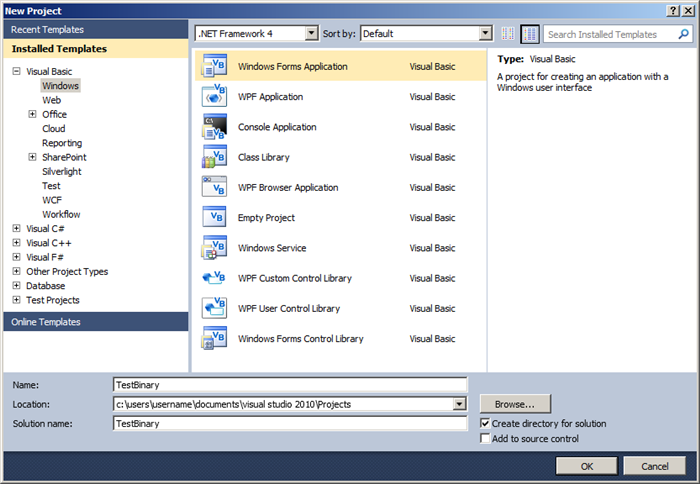Image resolution: width=700 pixels, height=484 pixels.
Task: Expand the Test Projects node
Action: [17, 300]
